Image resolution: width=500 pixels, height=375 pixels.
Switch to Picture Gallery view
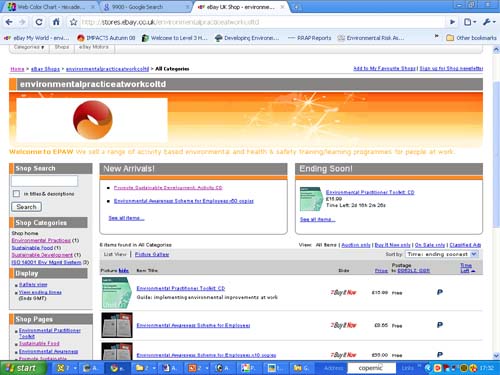[x=152, y=254]
